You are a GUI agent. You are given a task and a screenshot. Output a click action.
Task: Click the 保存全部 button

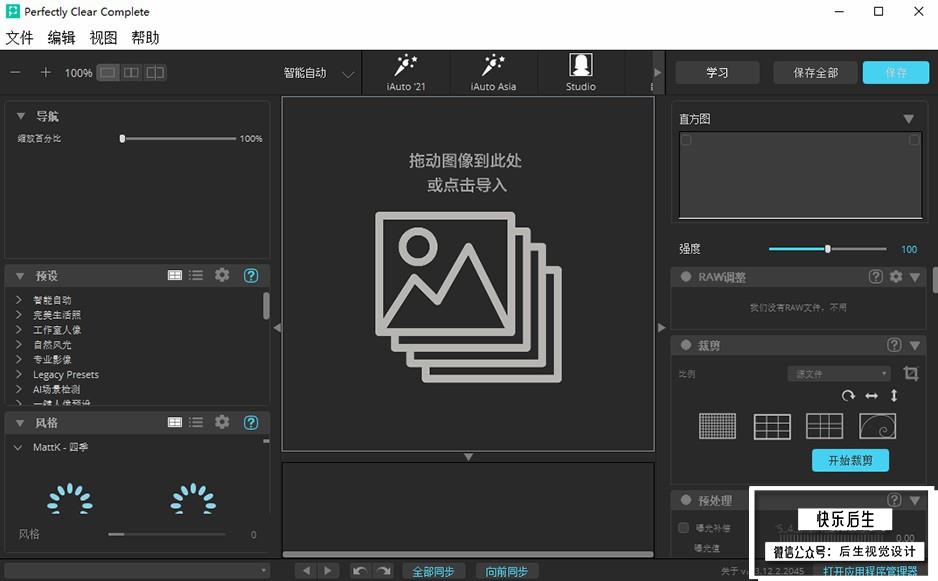tap(815, 72)
